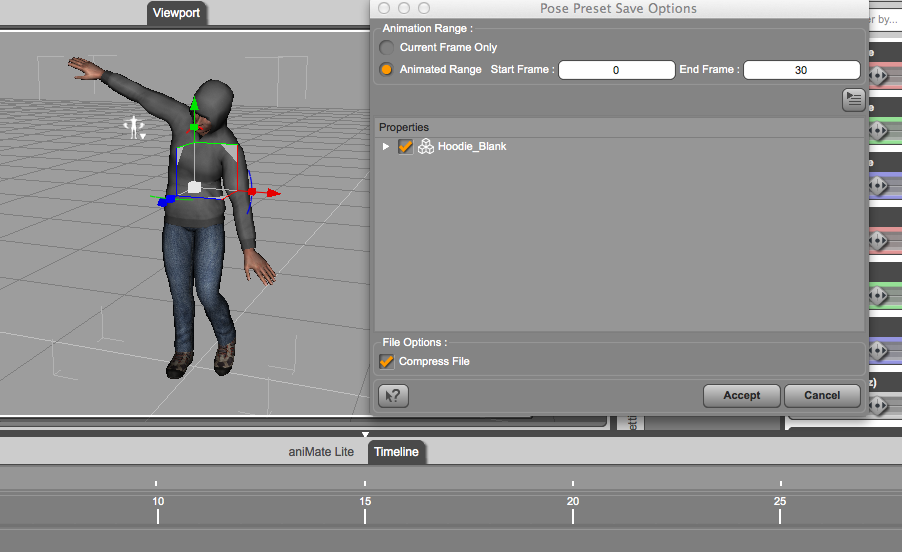Click the Hoodie_Blank node icon

point(426,147)
